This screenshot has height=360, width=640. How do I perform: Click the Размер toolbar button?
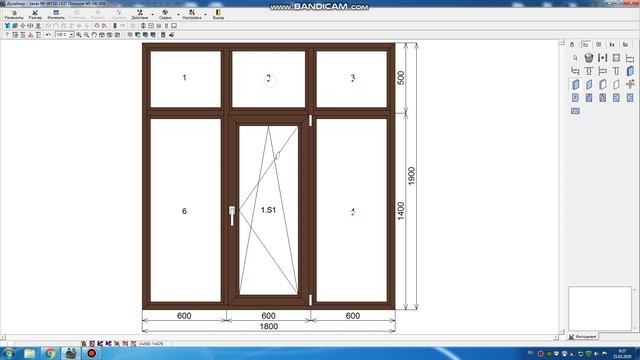[35, 15]
